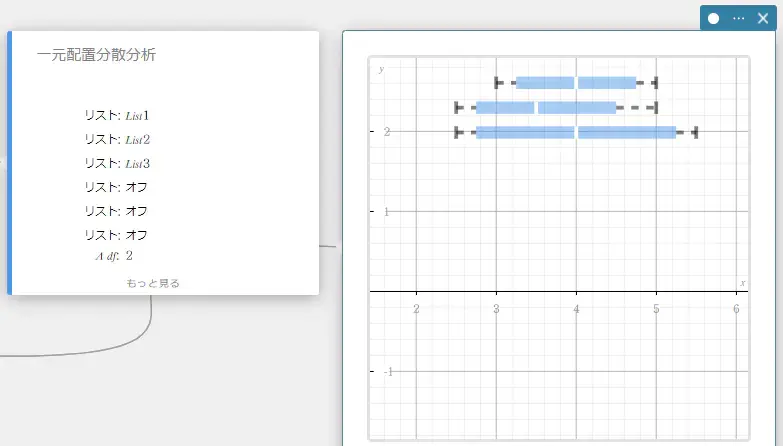Open the three-dots more options menu
This screenshot has width=783, height=446.
[x=739, y=18]
